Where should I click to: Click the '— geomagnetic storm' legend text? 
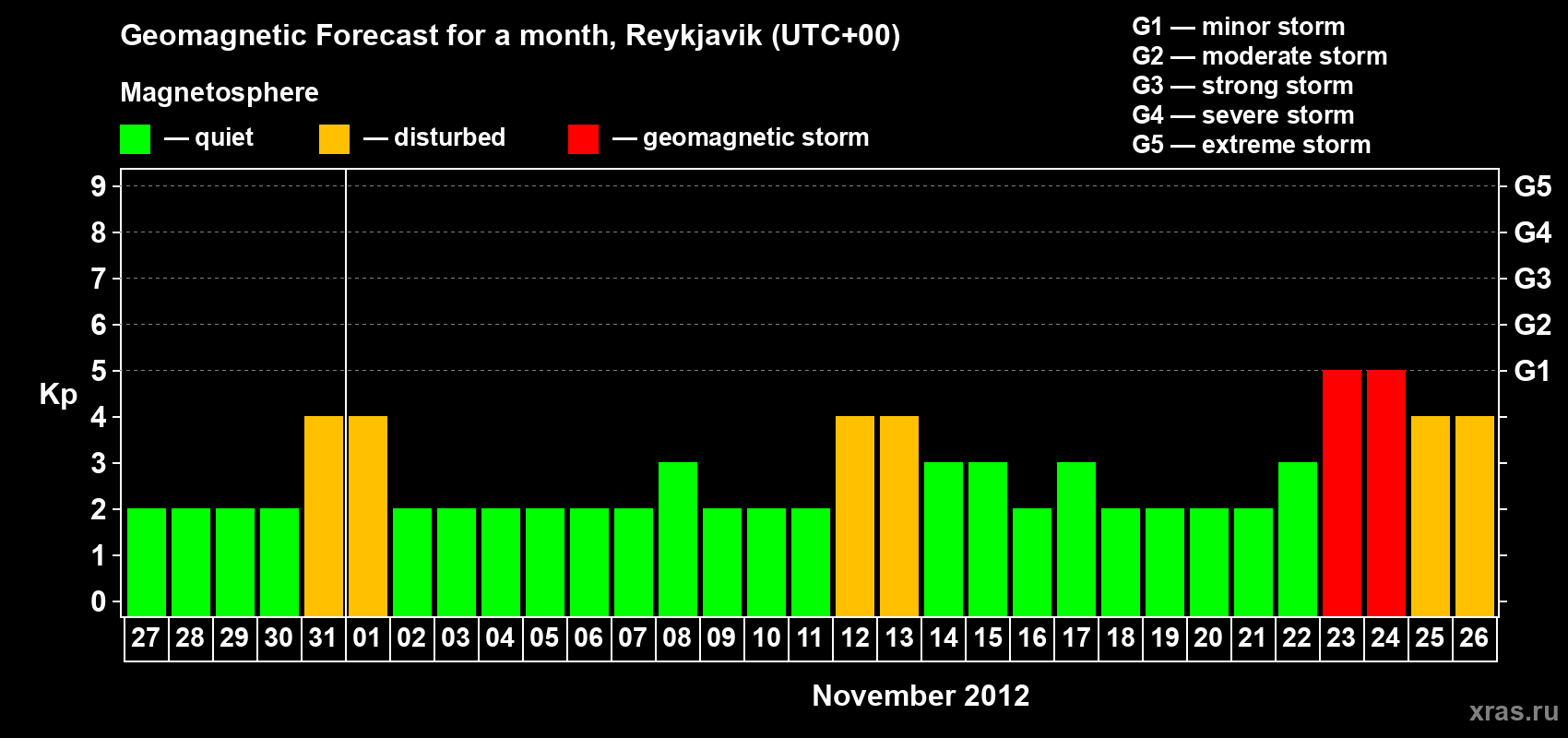[741, 138]
